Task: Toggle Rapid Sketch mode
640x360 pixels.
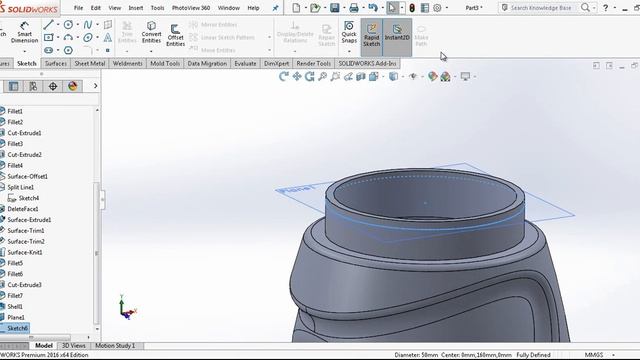Action: click(371, 37)
